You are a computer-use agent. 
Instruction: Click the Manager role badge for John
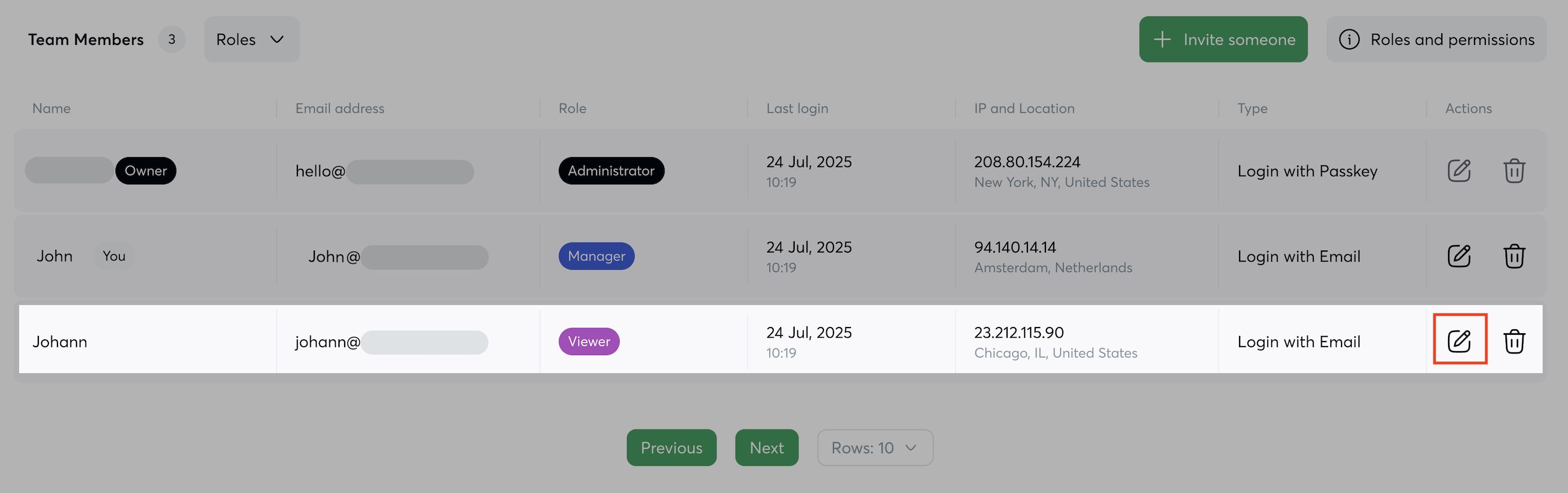pyautogui.click(x=596, y=256)
